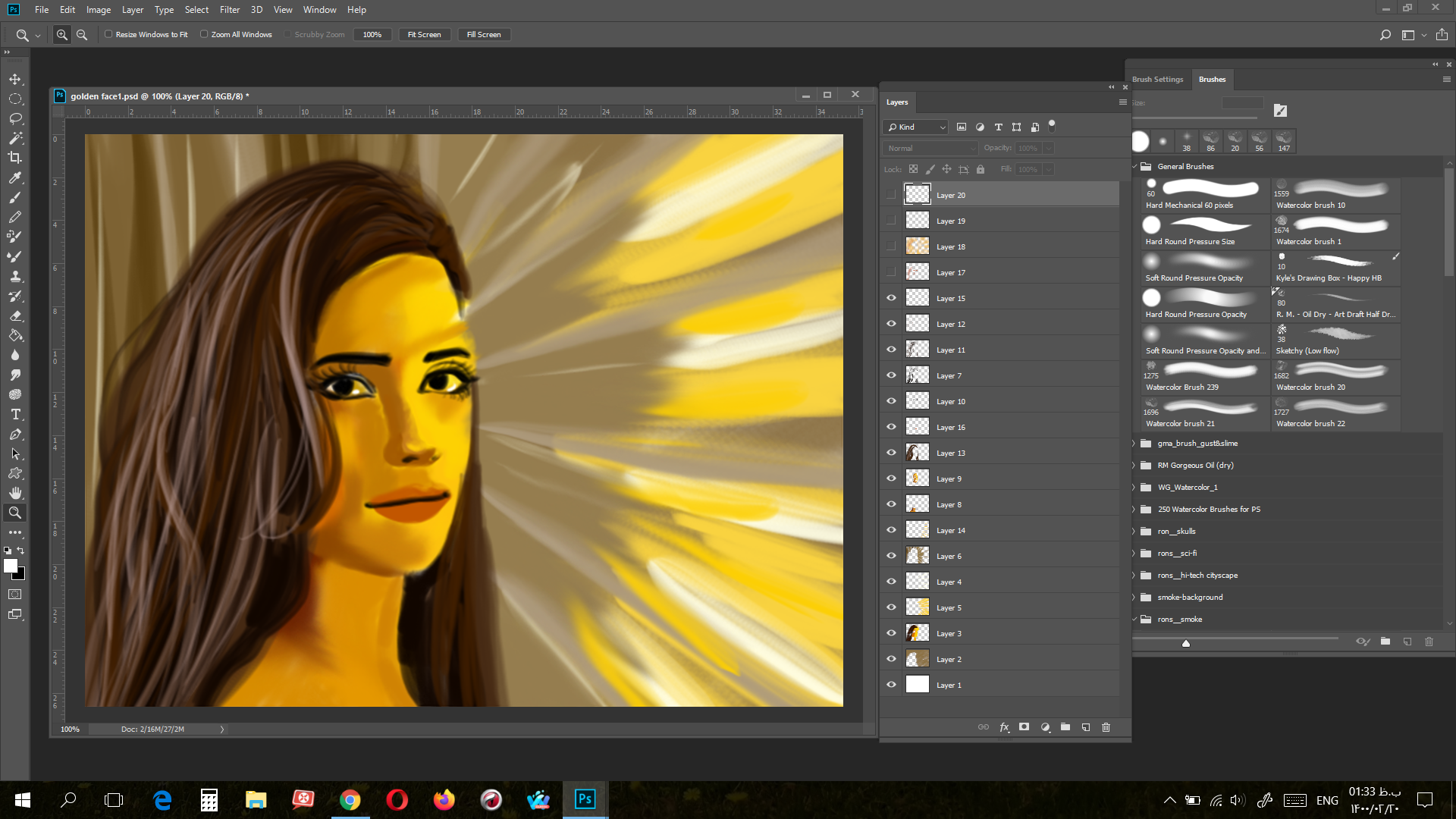Select Watercolor Brush 239 preset

(1205, 377)
